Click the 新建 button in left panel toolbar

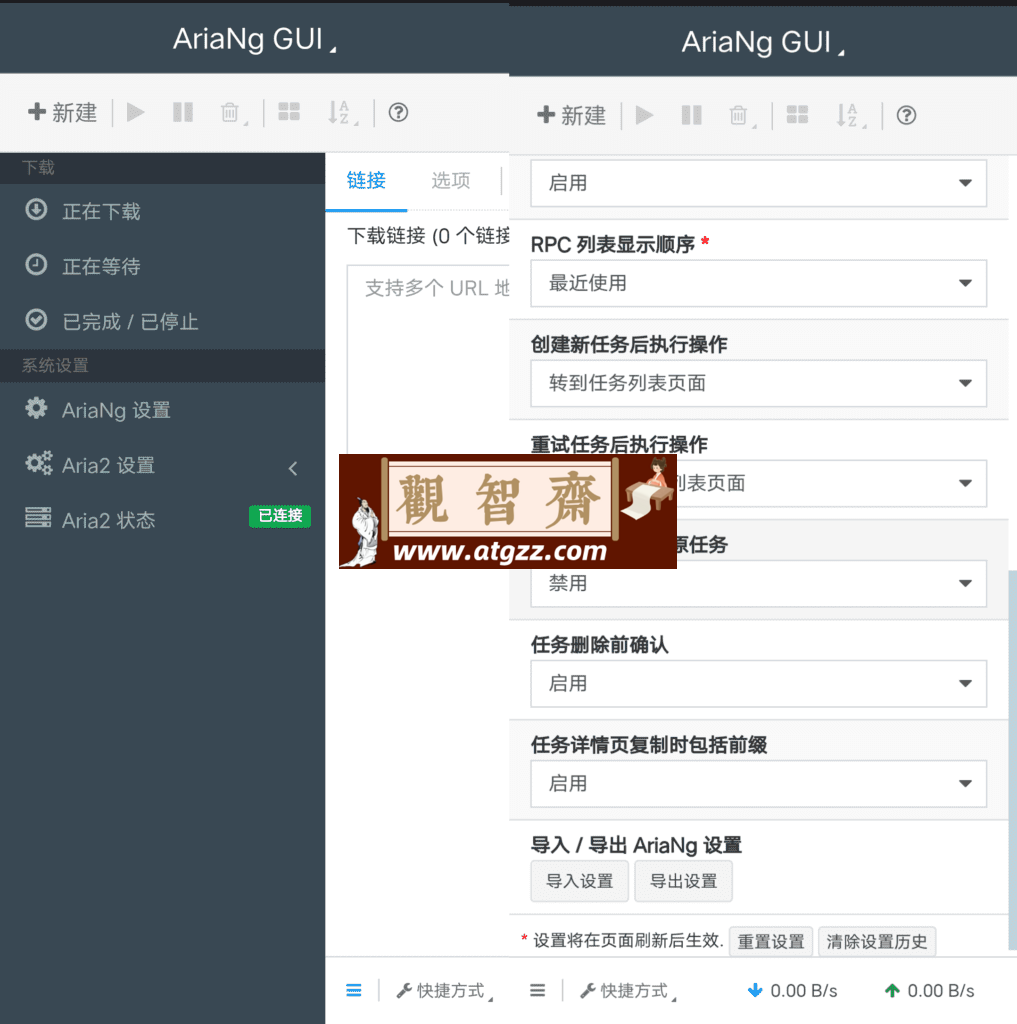pyautogui.click(x=62, y=112)
